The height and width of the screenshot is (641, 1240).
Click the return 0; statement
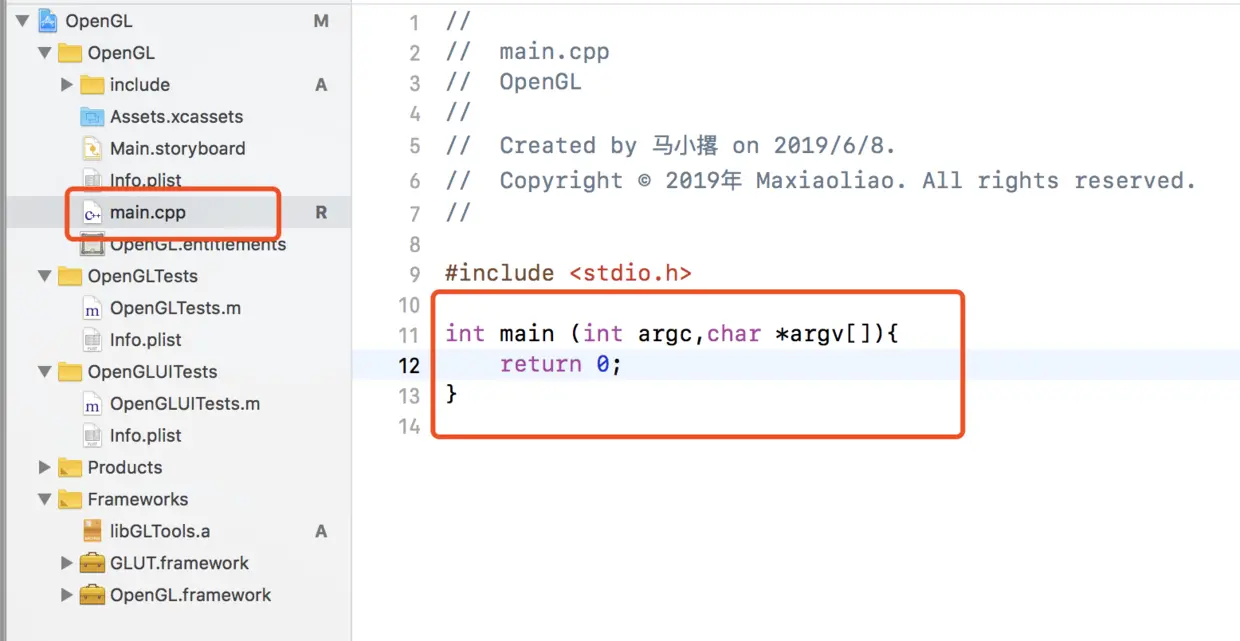click(561, 365)
